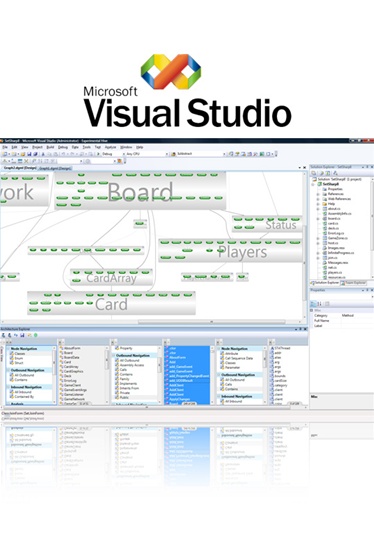Switch to the Team Explorer tab
The height and width of the screenshot is (540, 374).
pyautogui.click(x=353, y=283)
